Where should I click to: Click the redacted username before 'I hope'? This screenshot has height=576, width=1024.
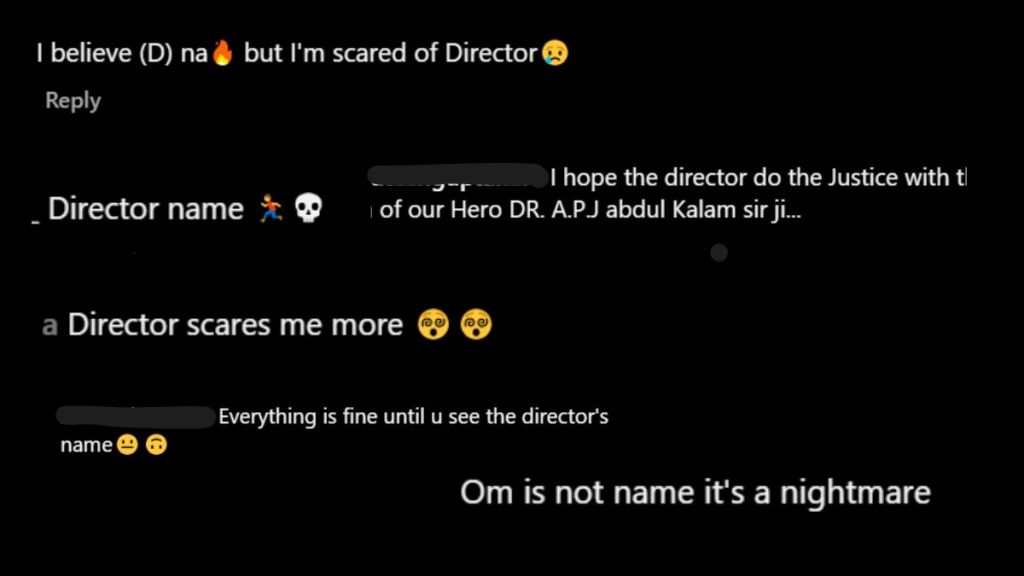458,176
